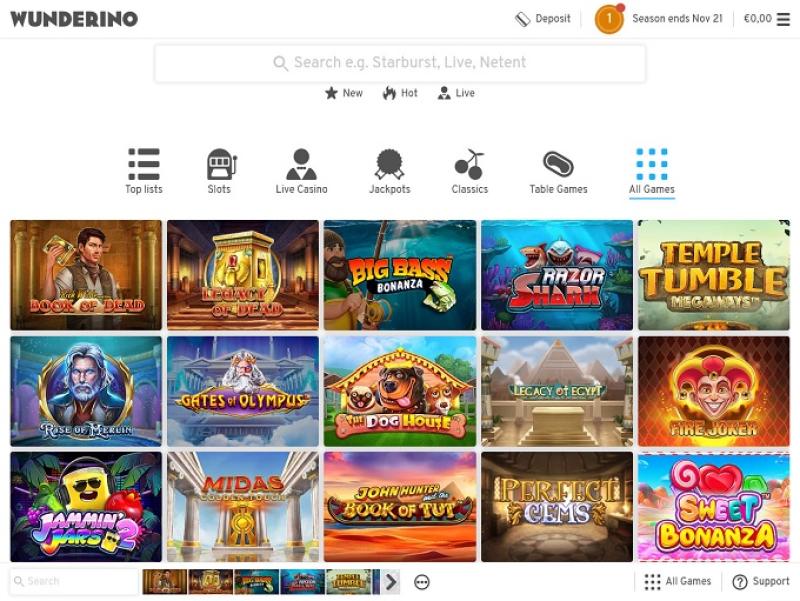
Task: Filter by New games
Action: pos(344,93)
